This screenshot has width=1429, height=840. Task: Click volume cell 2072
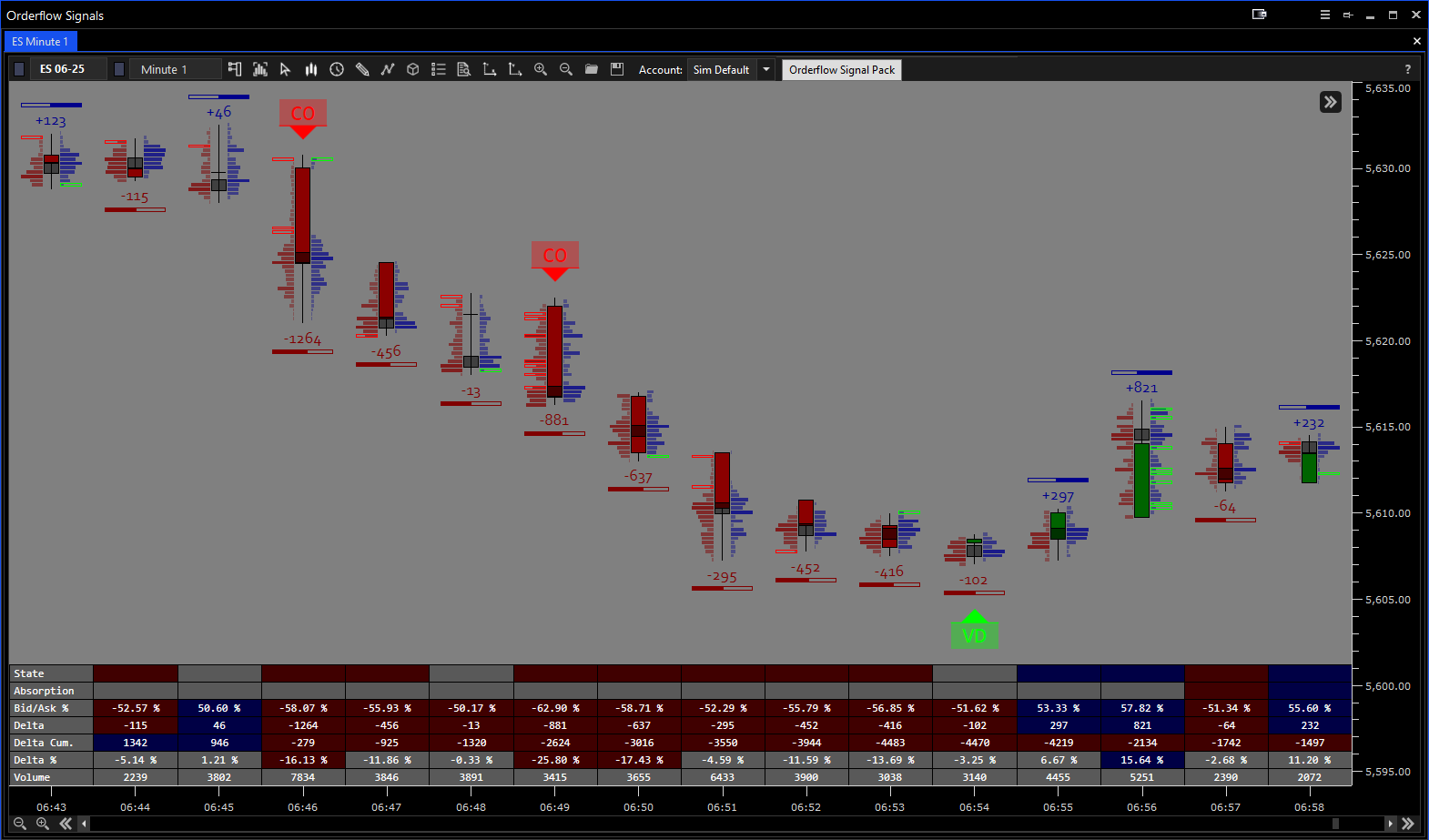[x=1310, y=777]
